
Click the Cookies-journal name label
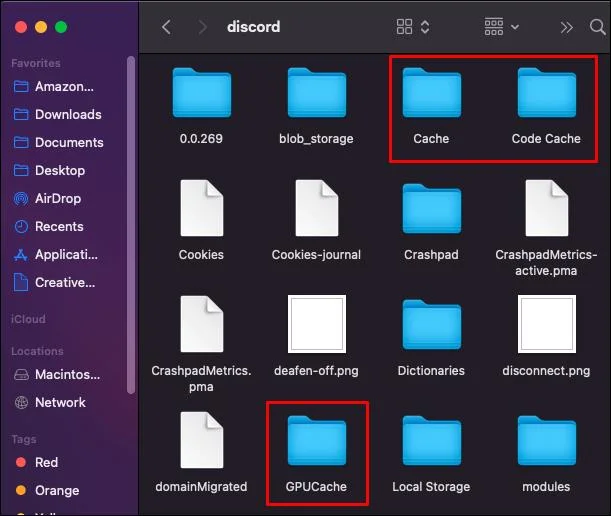(x=316, y=255)
